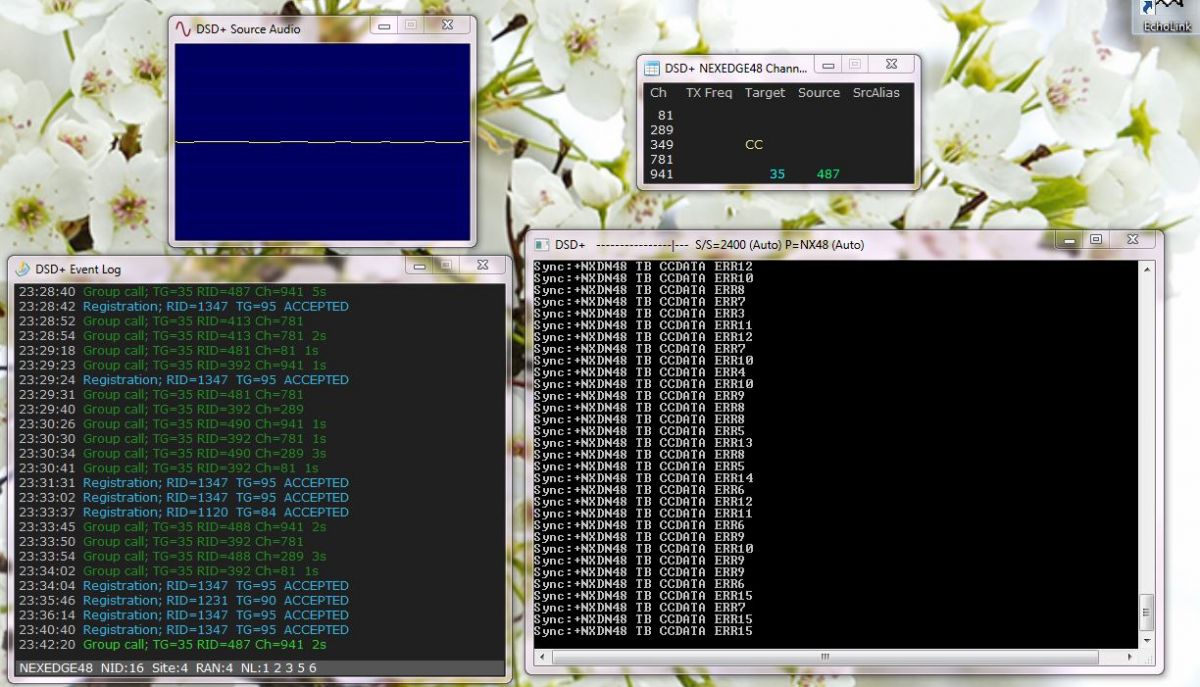Minimize the DSD+ Event Log window

419,265
